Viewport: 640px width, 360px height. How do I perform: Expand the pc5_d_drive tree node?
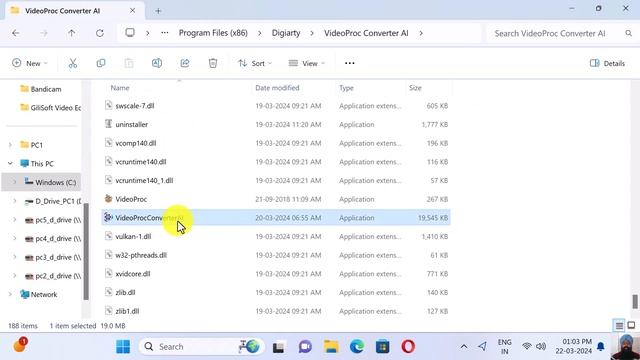pos(15,220)
